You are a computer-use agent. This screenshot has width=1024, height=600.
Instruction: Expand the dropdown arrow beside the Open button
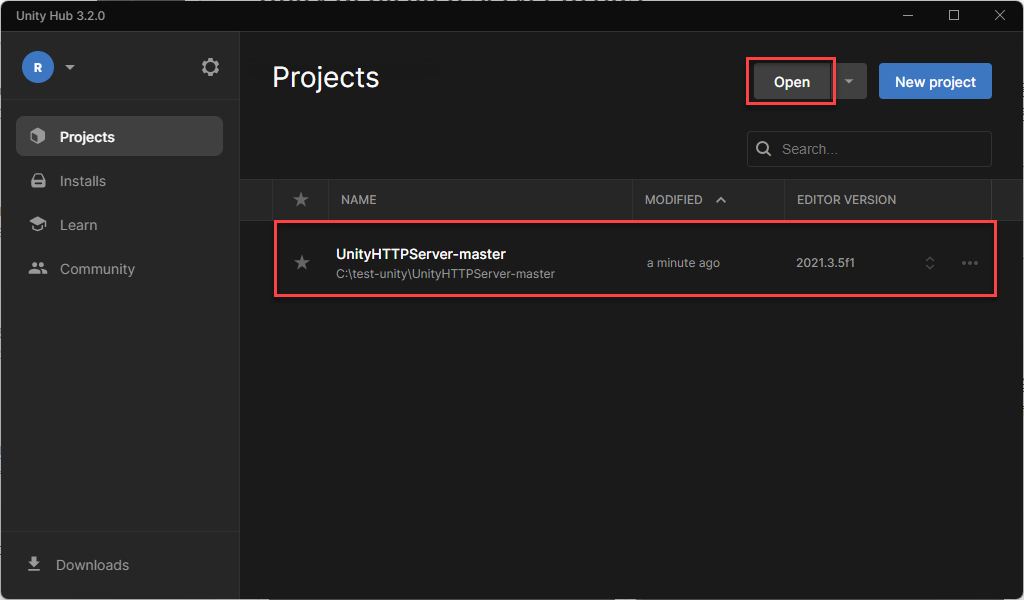click(849, 82)
